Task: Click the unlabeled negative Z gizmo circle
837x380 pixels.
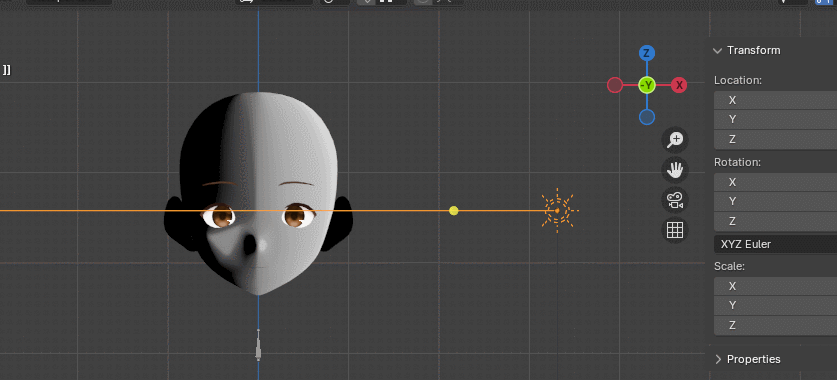Action: coord(646,117)
